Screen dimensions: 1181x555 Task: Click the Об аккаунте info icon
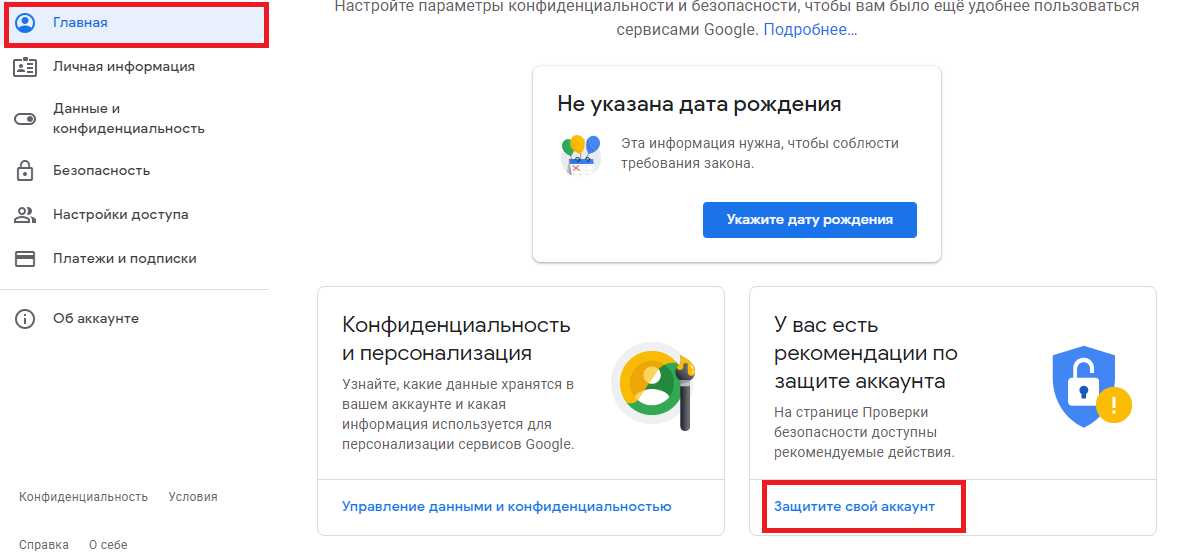click(x=25, y=319)
